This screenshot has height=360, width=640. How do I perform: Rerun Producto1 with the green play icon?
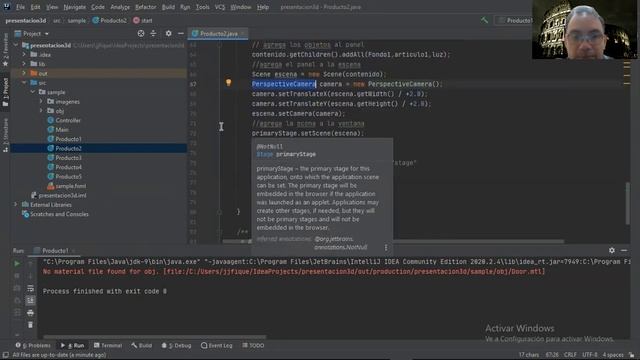[x=17, y=264]
